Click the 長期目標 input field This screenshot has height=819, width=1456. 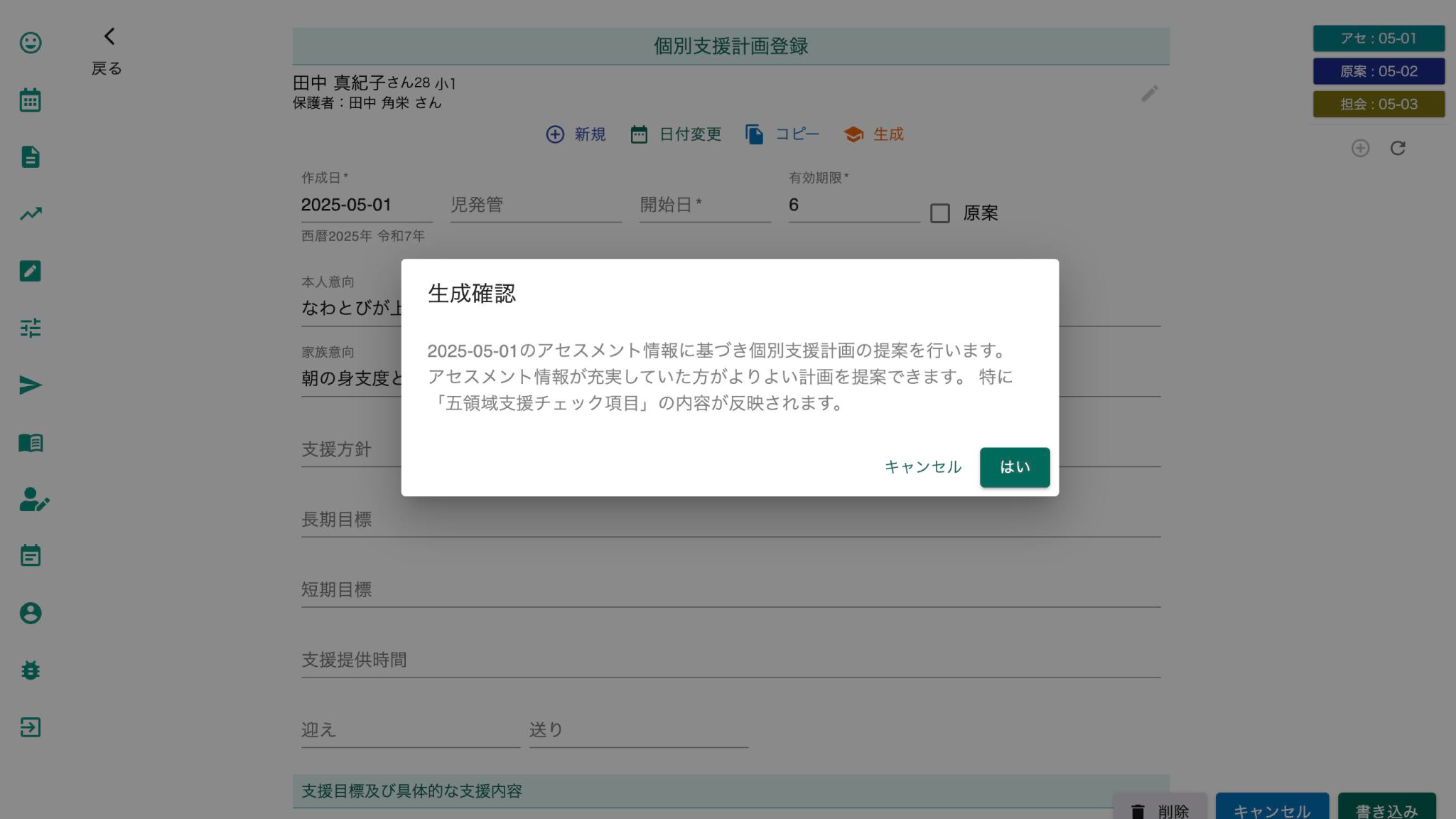click(x=730, y=520)
